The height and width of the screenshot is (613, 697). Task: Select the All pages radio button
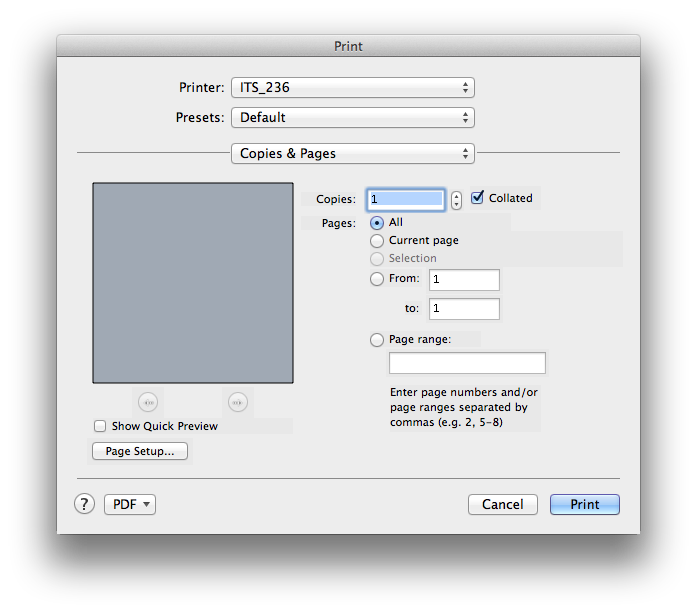click(377, 222)
